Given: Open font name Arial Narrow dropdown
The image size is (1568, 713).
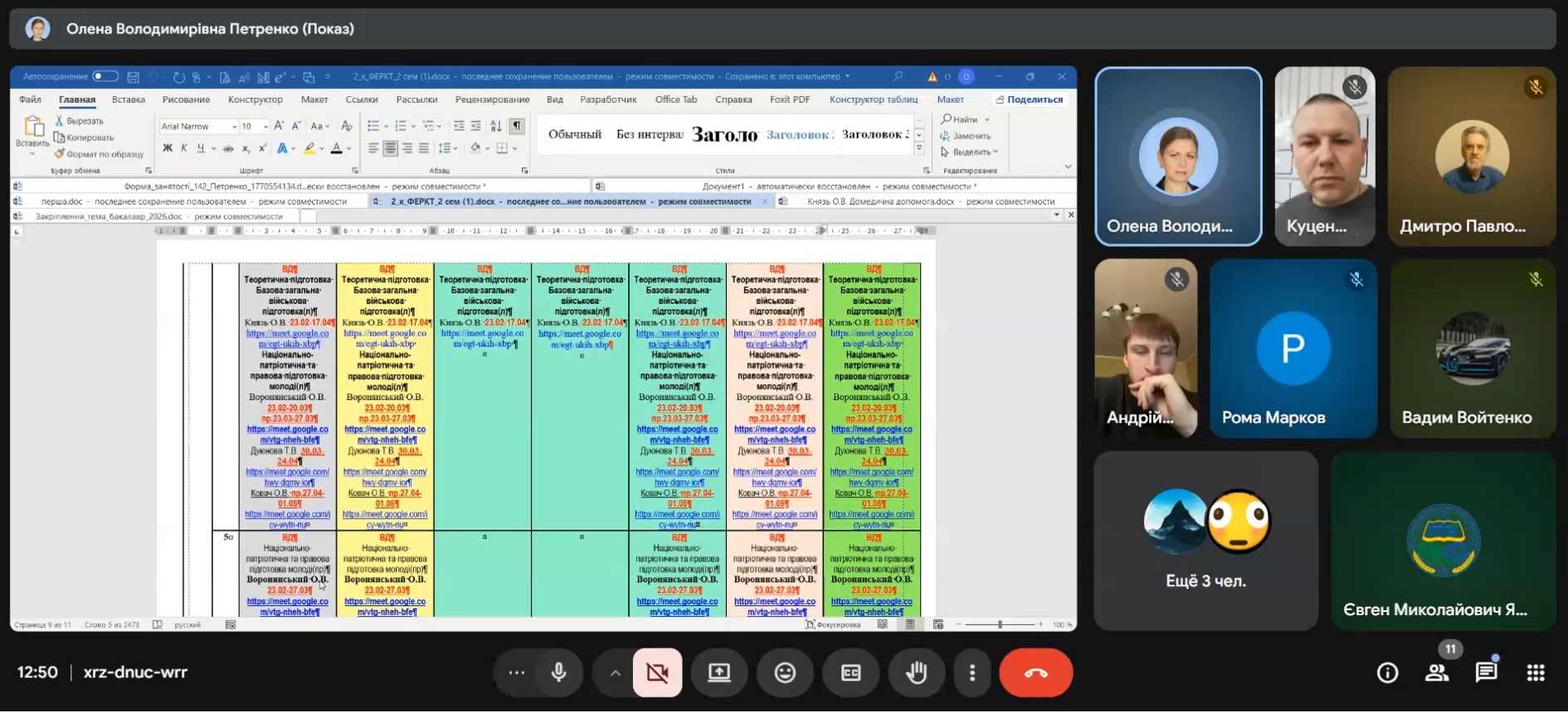Looking at the screenshot, I should (x=234, y=127).
